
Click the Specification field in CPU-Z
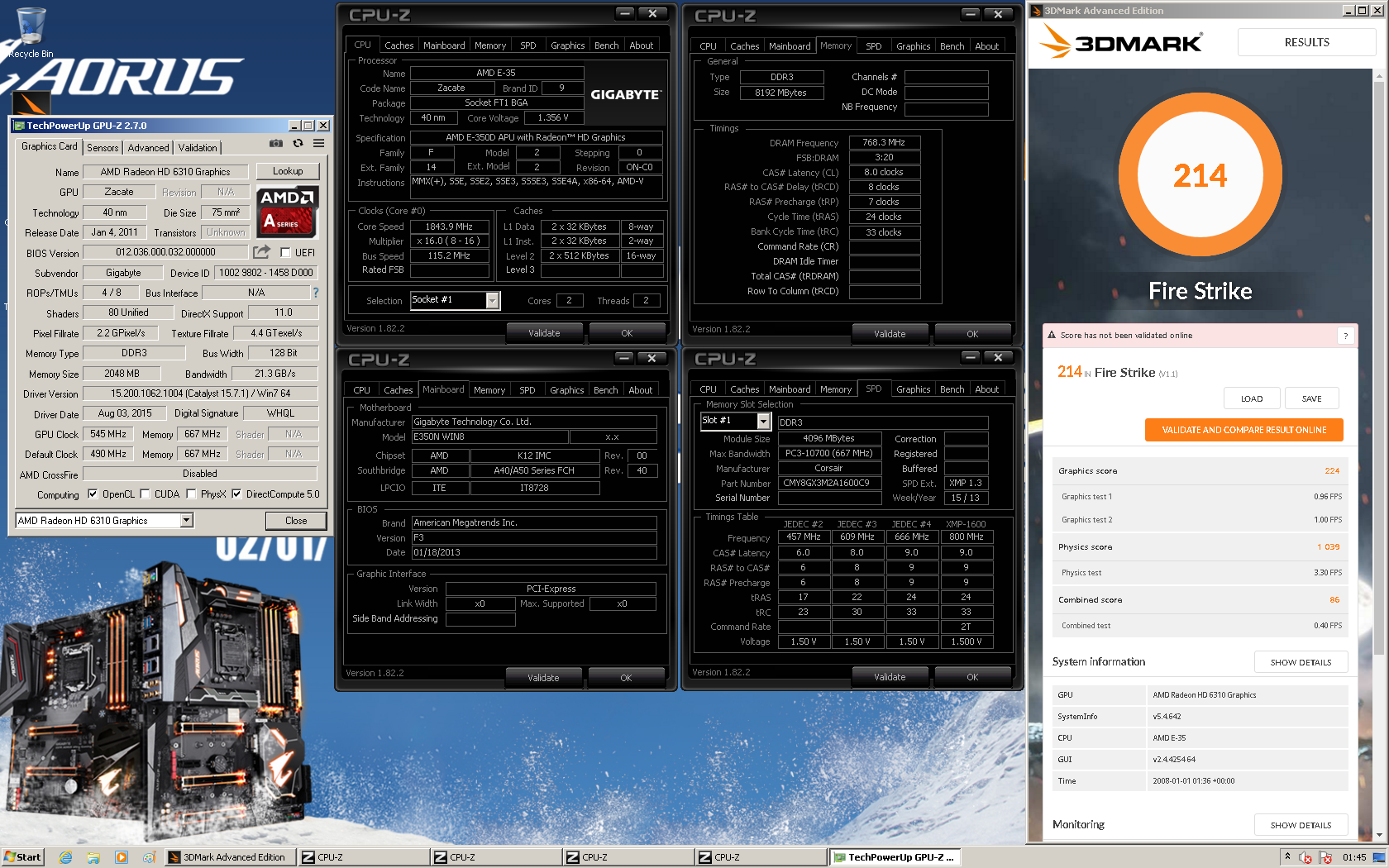(x=536, y=137)
